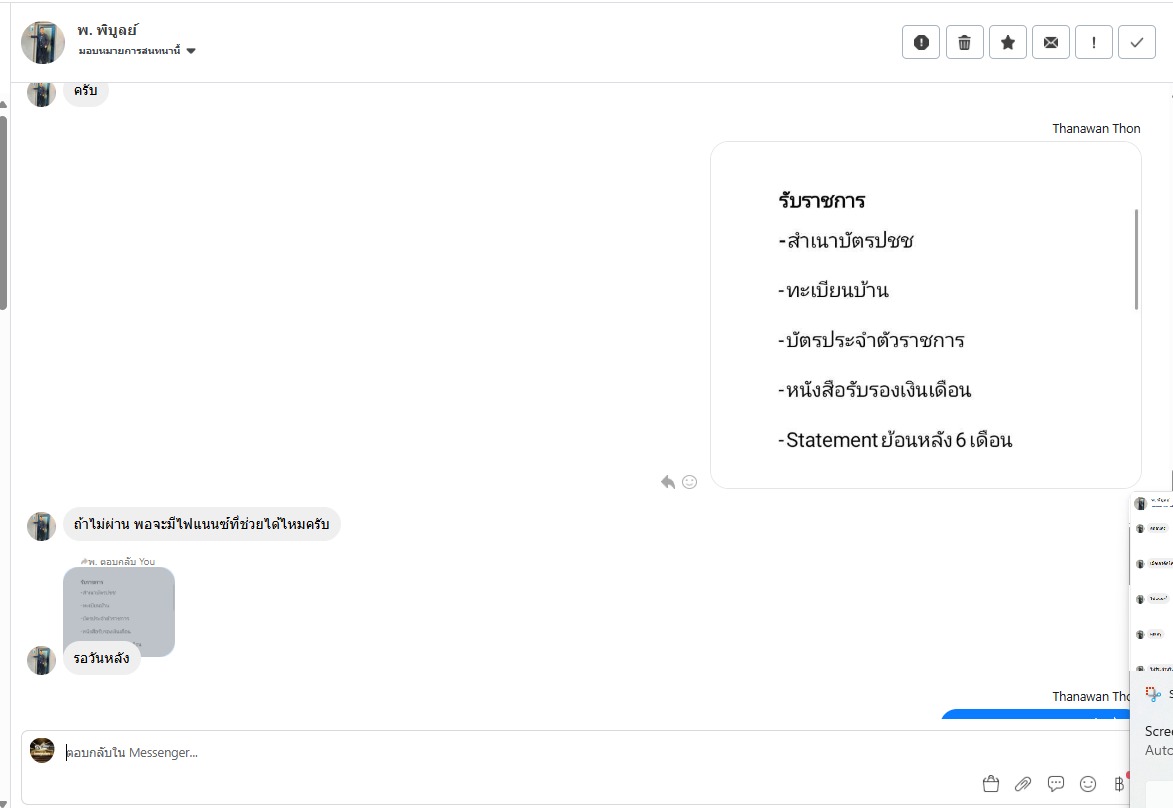Star this conversation as follow-up

(x=1007, y=42)
